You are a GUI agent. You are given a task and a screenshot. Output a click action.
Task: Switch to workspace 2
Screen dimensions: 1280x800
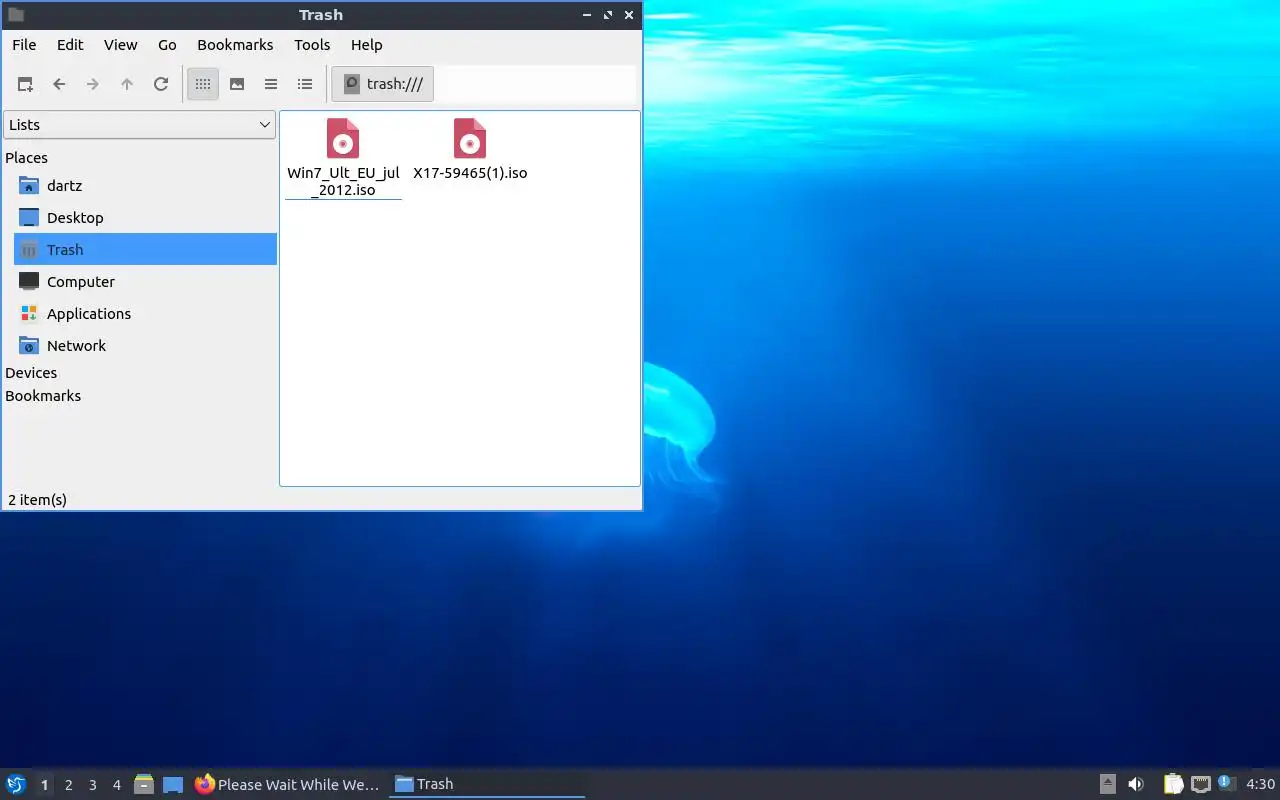coord(68,785)
